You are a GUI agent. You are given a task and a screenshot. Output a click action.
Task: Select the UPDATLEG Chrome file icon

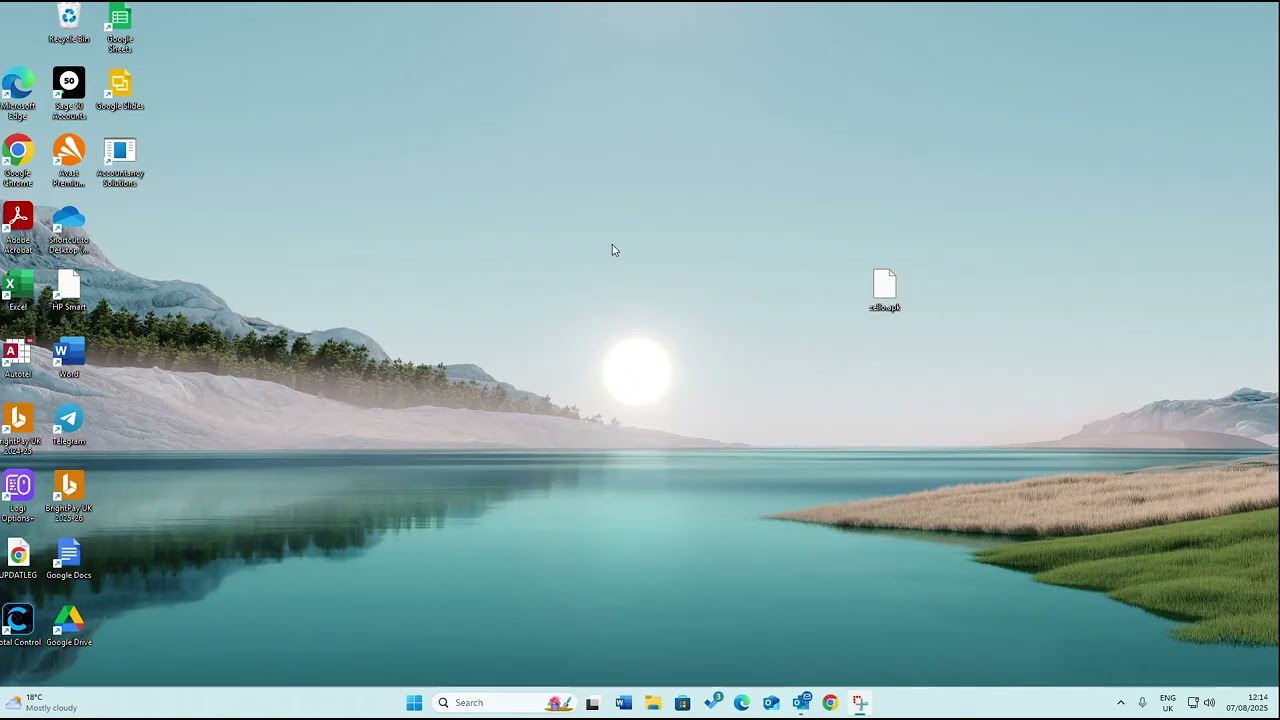point(18,558)
